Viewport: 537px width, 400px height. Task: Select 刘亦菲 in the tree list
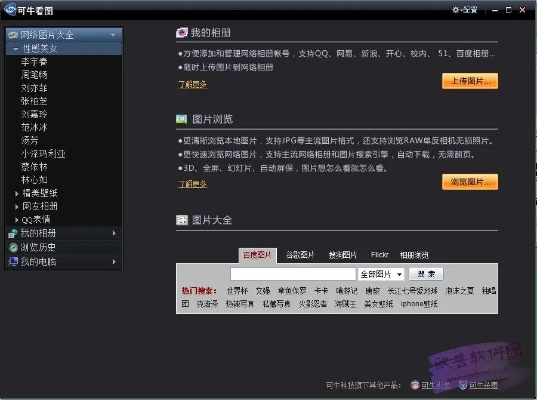click(34, 88)
